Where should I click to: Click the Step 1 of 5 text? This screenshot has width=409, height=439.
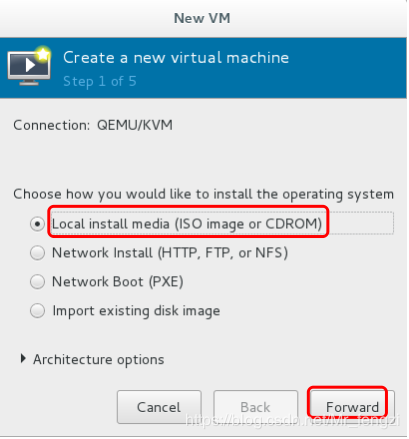pos(100,82)
